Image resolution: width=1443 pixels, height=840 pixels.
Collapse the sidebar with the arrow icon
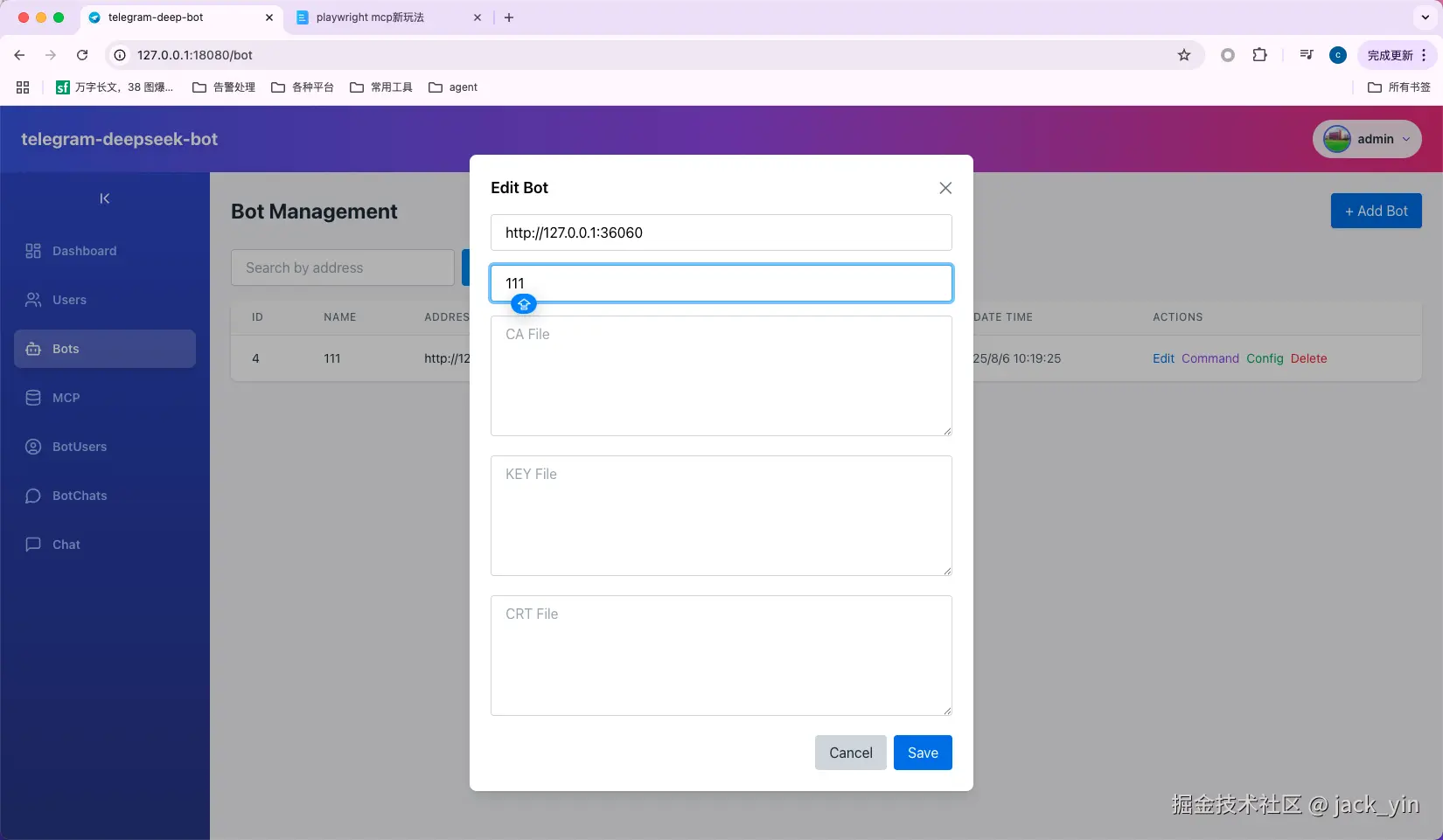(x=105, y=198)
